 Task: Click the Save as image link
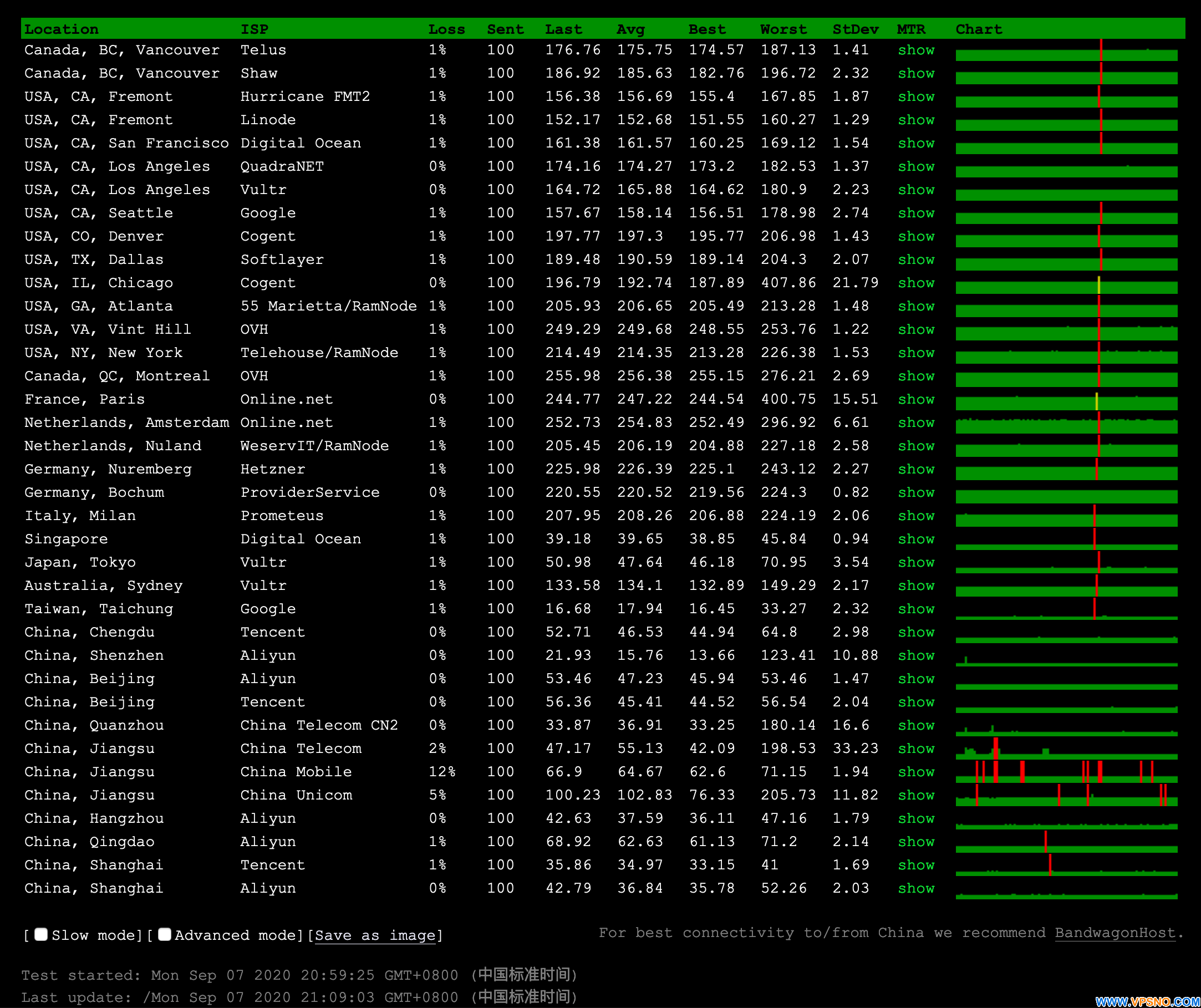[375, 935]
